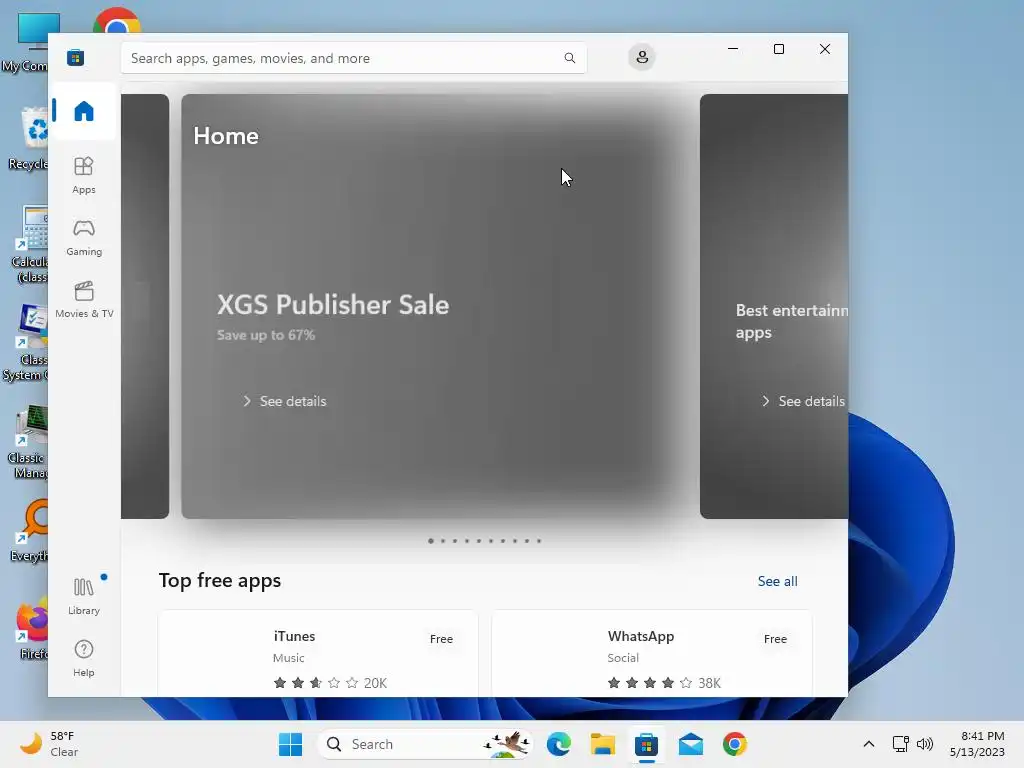Viewport: 1024px width, 768px height.
Task: Click the Microsoft Store taskbar icon
Action: tap(647, 744)
